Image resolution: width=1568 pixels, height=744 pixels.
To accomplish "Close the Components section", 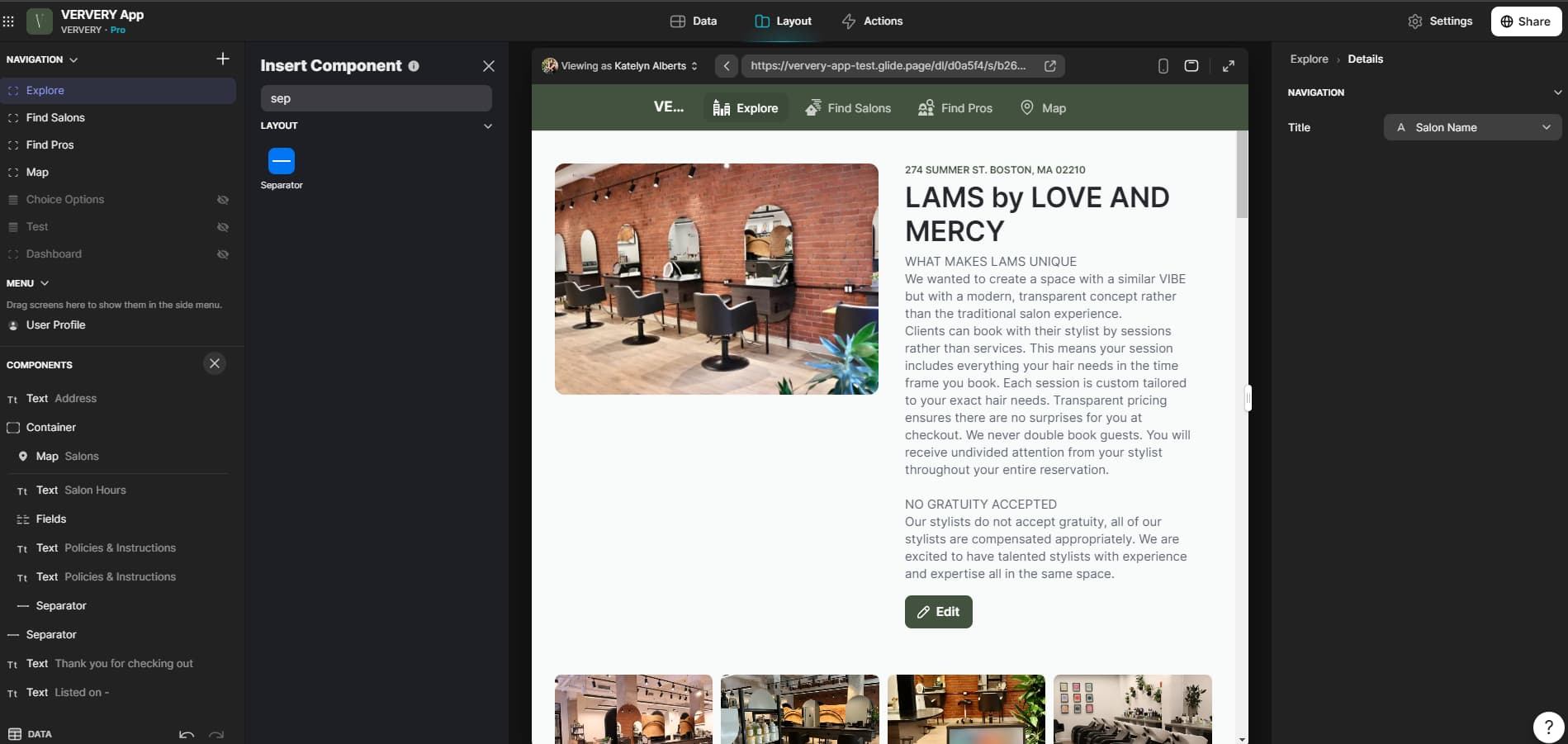I will [215, 363].
